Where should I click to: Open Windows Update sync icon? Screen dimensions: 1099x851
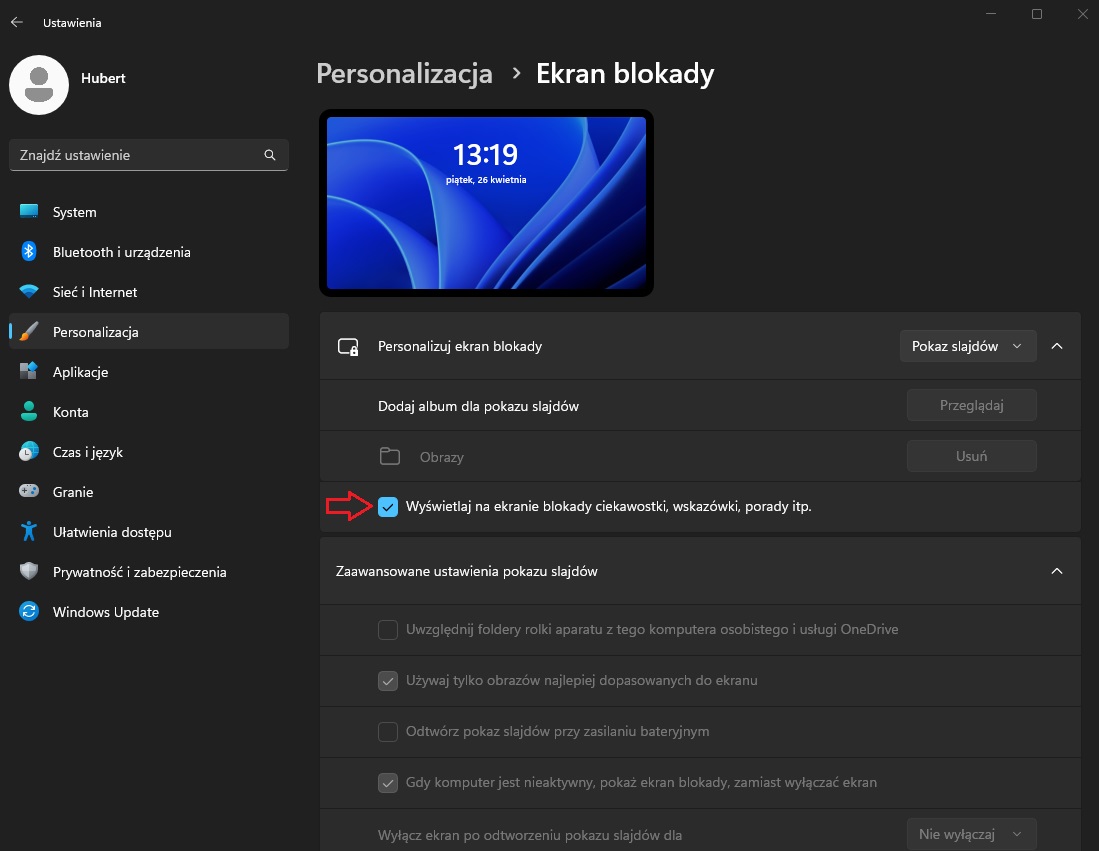(29, 612)
